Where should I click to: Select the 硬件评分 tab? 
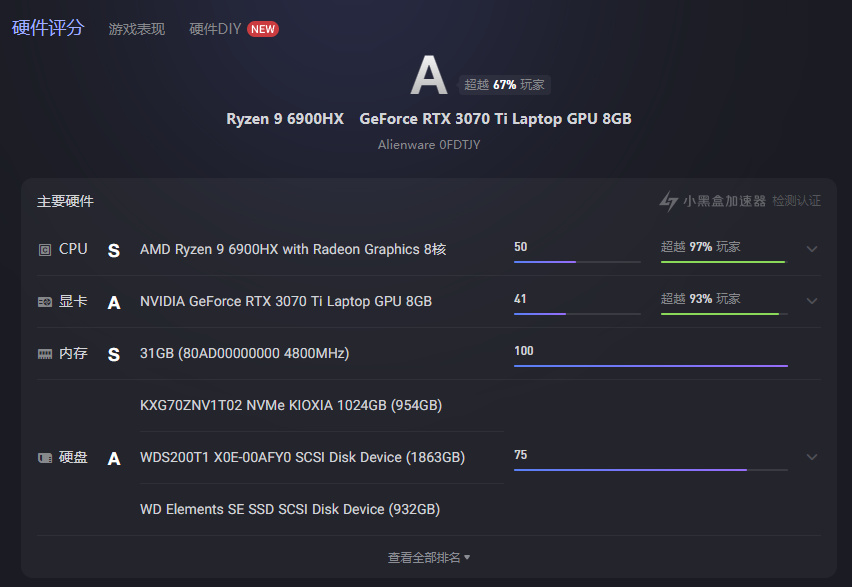click(x=48, y=28)
